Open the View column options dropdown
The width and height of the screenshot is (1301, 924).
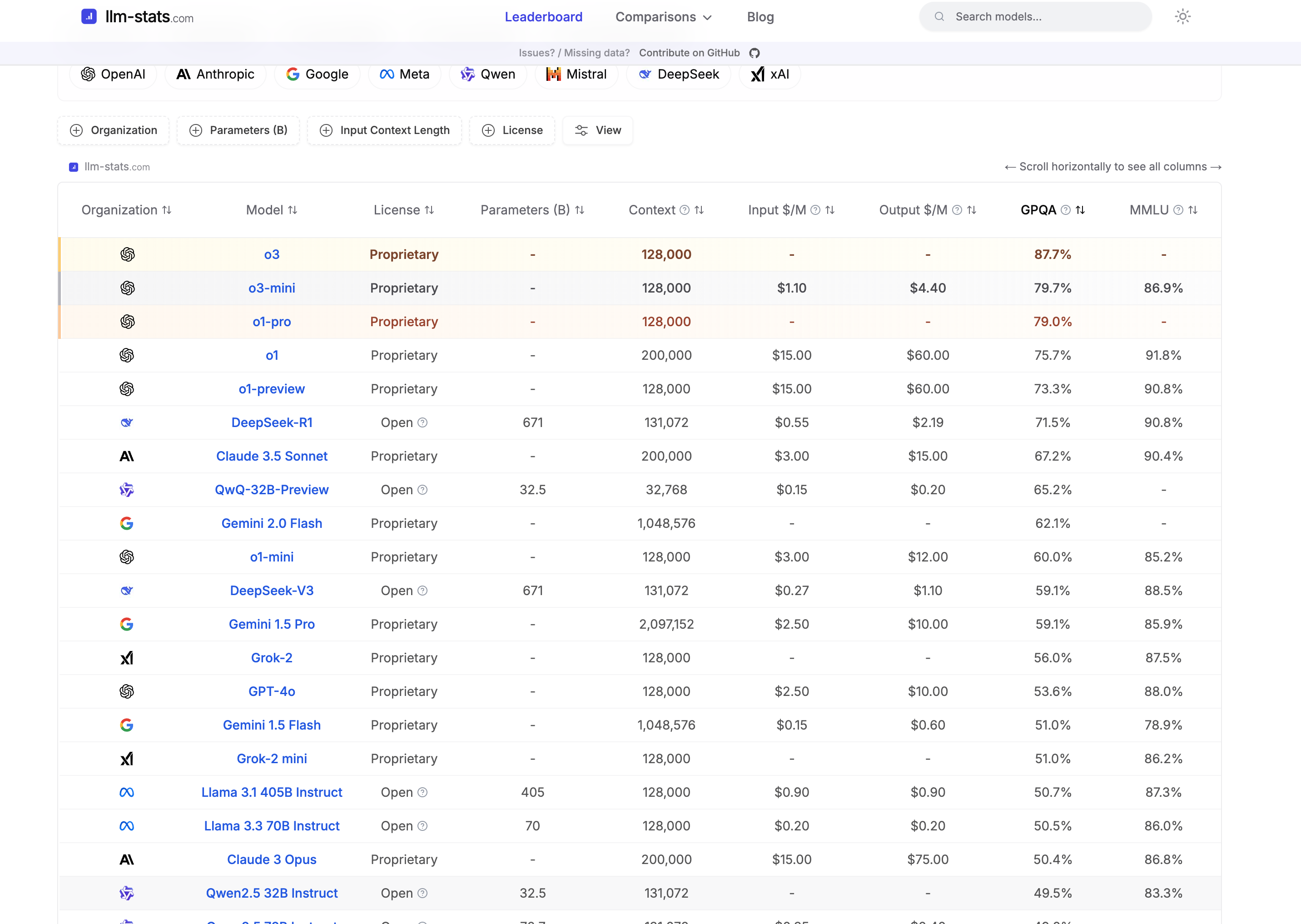pos(598,130)
